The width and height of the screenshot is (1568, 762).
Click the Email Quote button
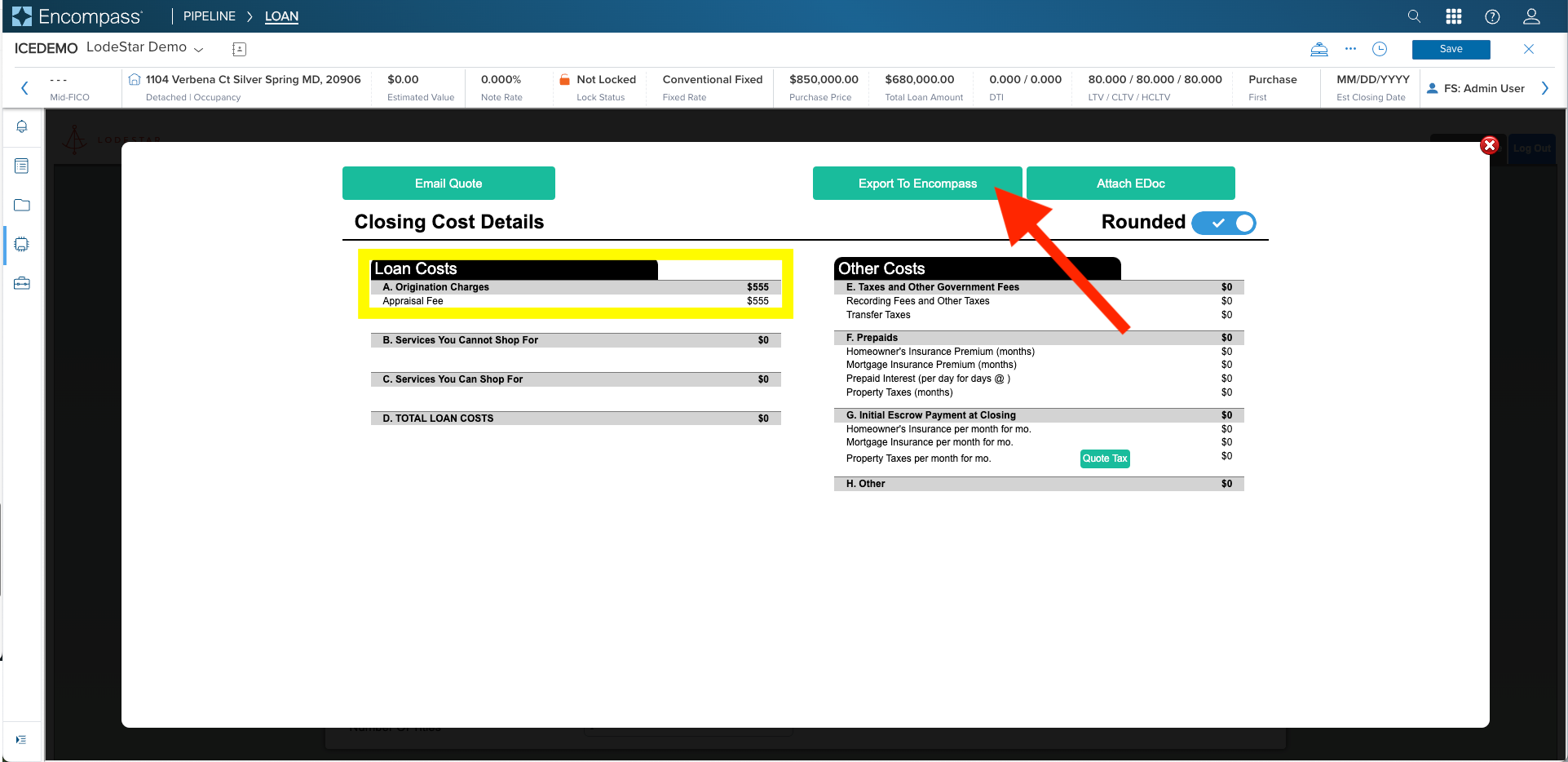point(448,184)
